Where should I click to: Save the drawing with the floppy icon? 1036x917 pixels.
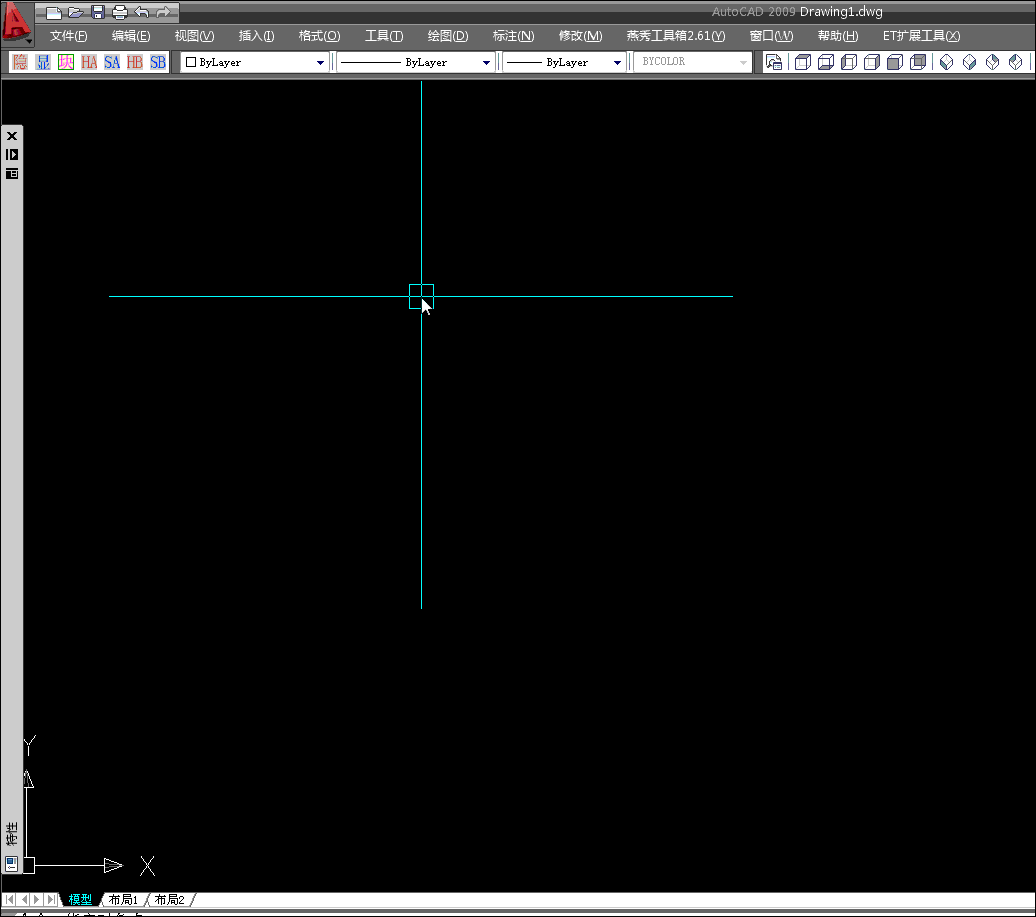pos(98,12)
